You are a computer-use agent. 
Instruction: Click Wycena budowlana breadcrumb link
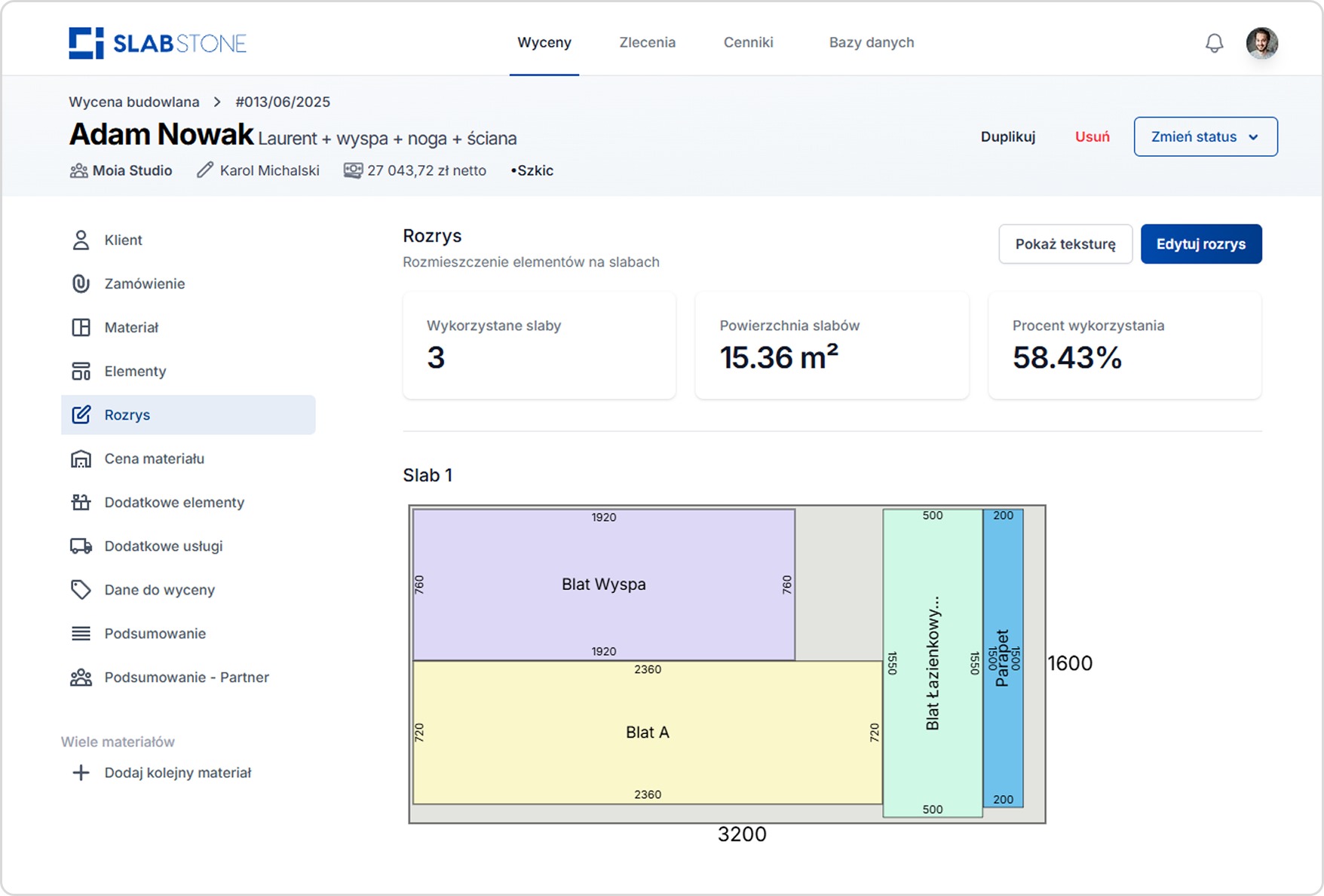(134, 102)
